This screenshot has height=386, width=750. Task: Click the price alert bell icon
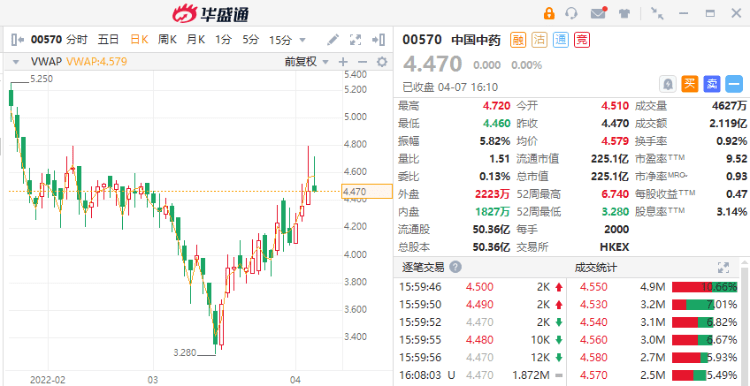point(668,84)
